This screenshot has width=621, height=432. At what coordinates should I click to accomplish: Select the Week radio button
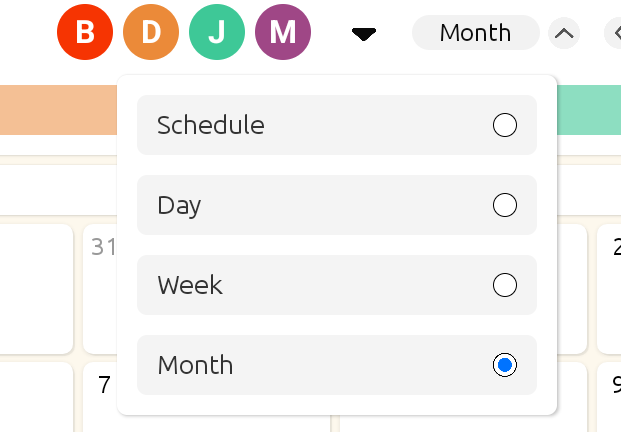(505, 285)
